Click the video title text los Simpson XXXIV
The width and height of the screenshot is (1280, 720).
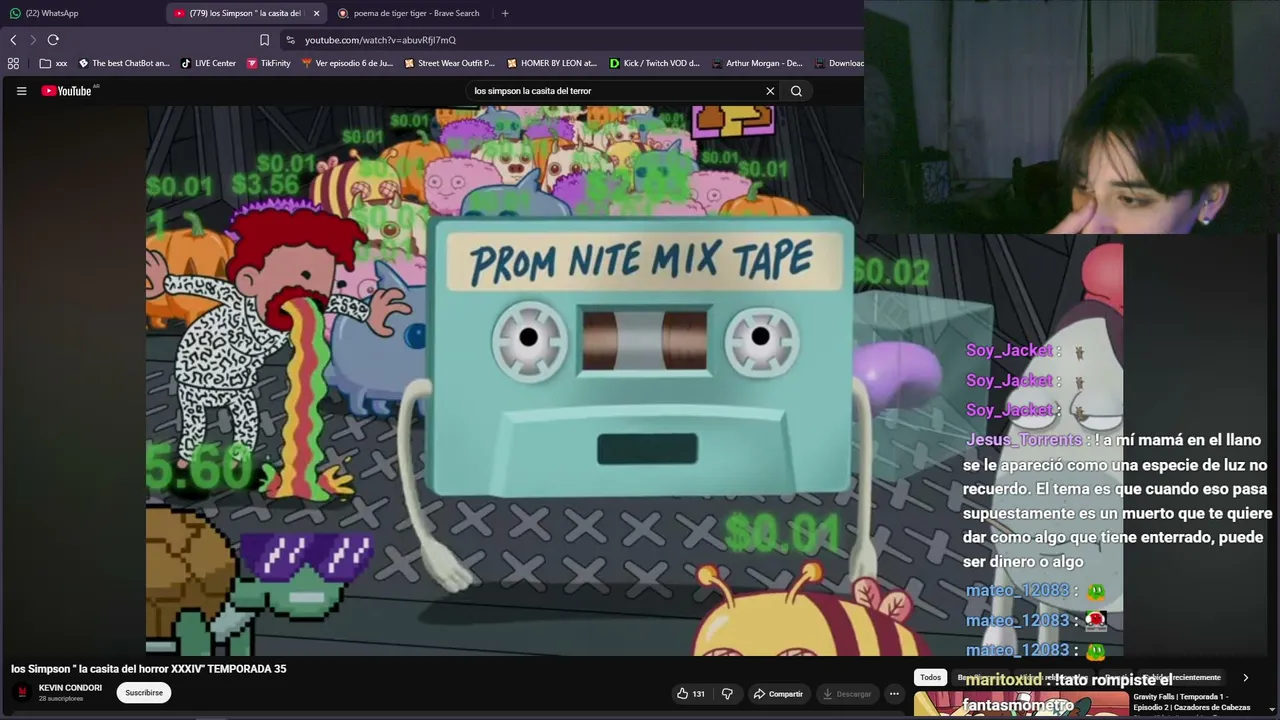click(149, 669)
